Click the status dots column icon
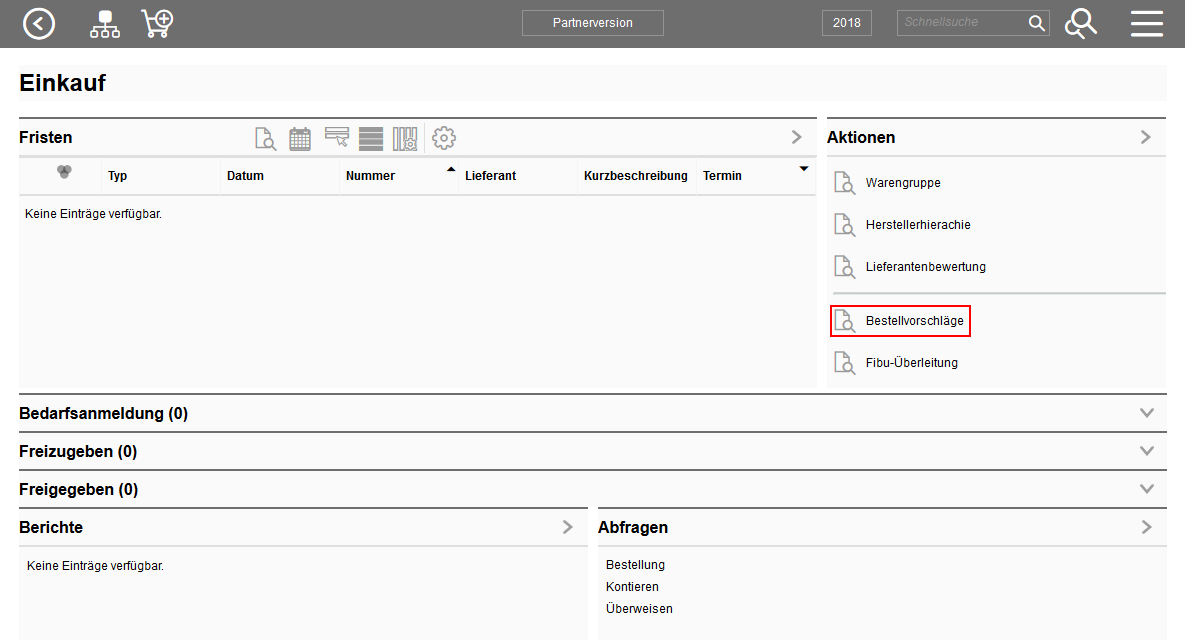The width and height of the screenshot is (1185, 640). [x=64, y=172]
